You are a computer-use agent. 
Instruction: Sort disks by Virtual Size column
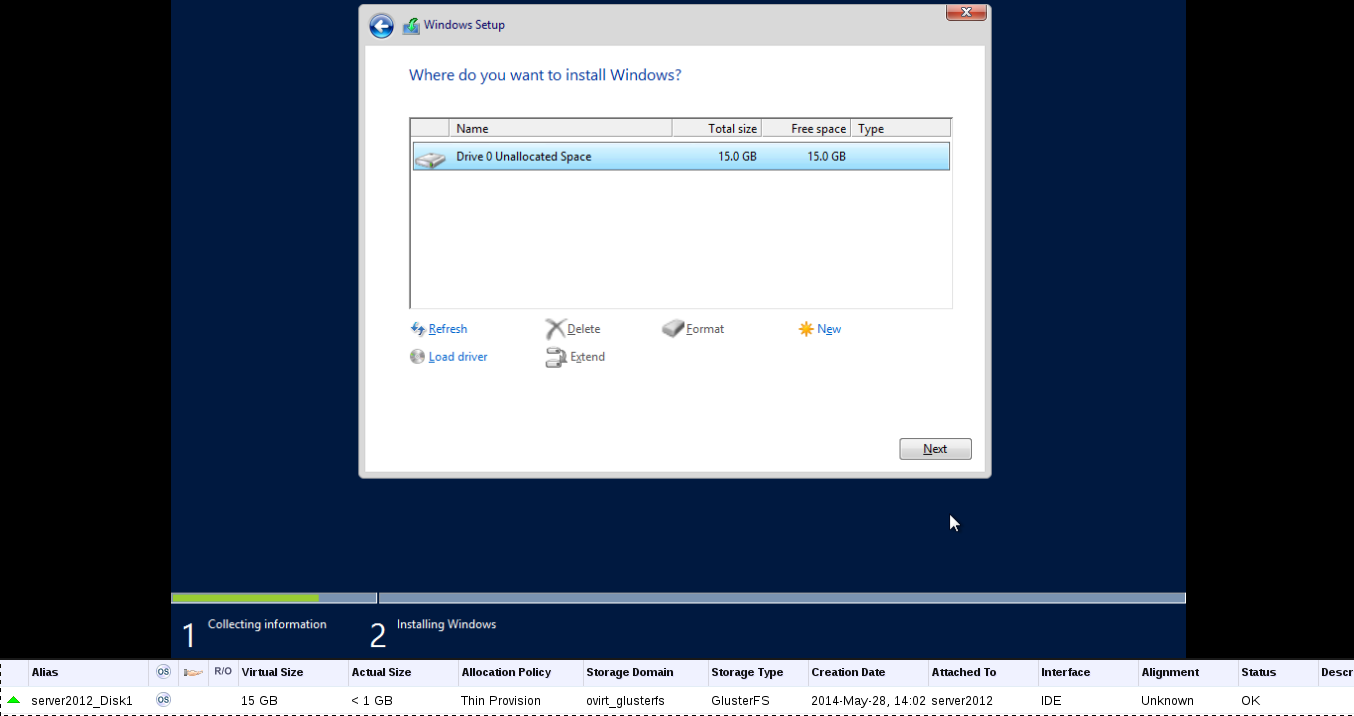272,673
